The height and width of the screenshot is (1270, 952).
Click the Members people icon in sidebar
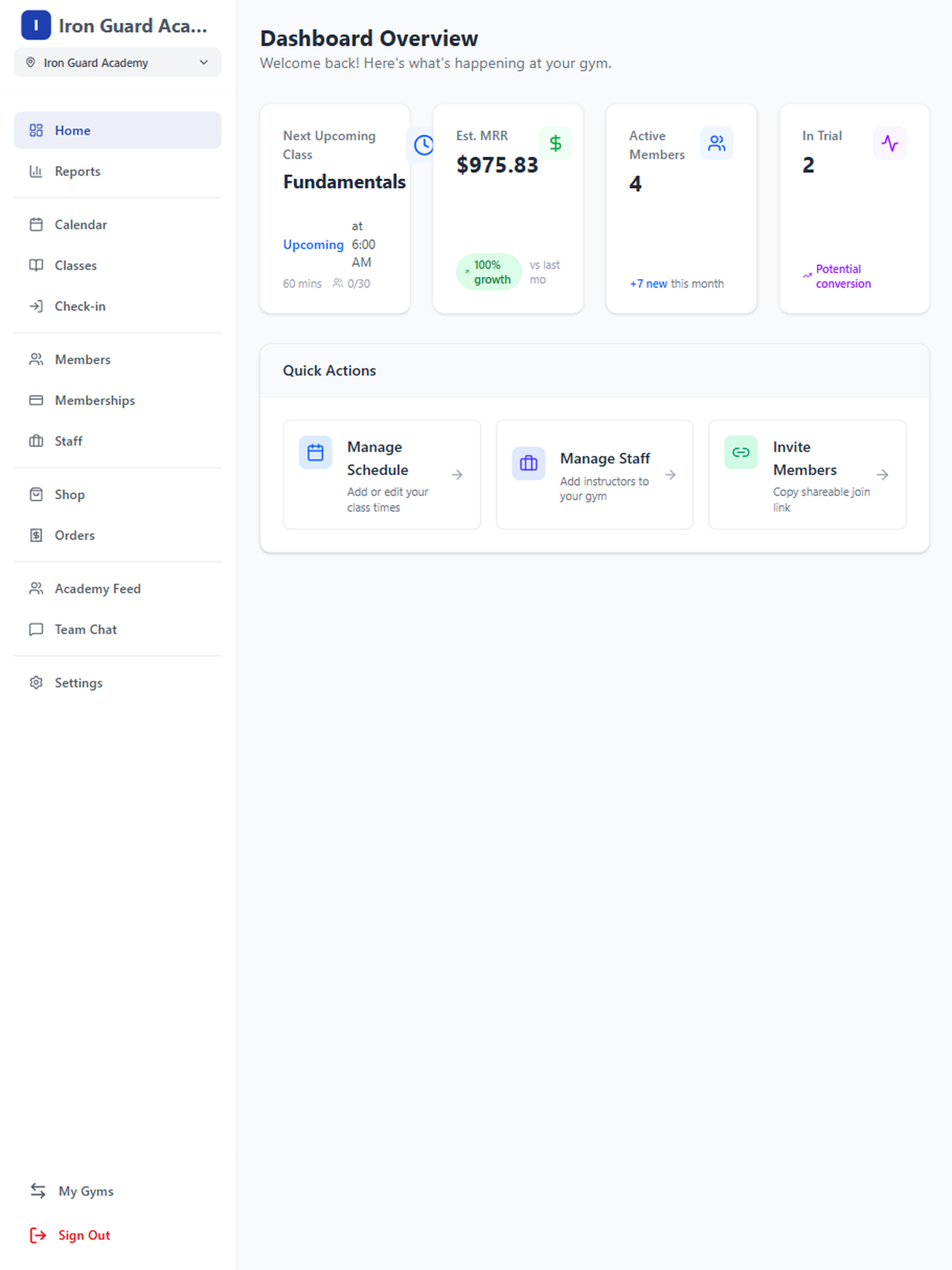[36, 359]
